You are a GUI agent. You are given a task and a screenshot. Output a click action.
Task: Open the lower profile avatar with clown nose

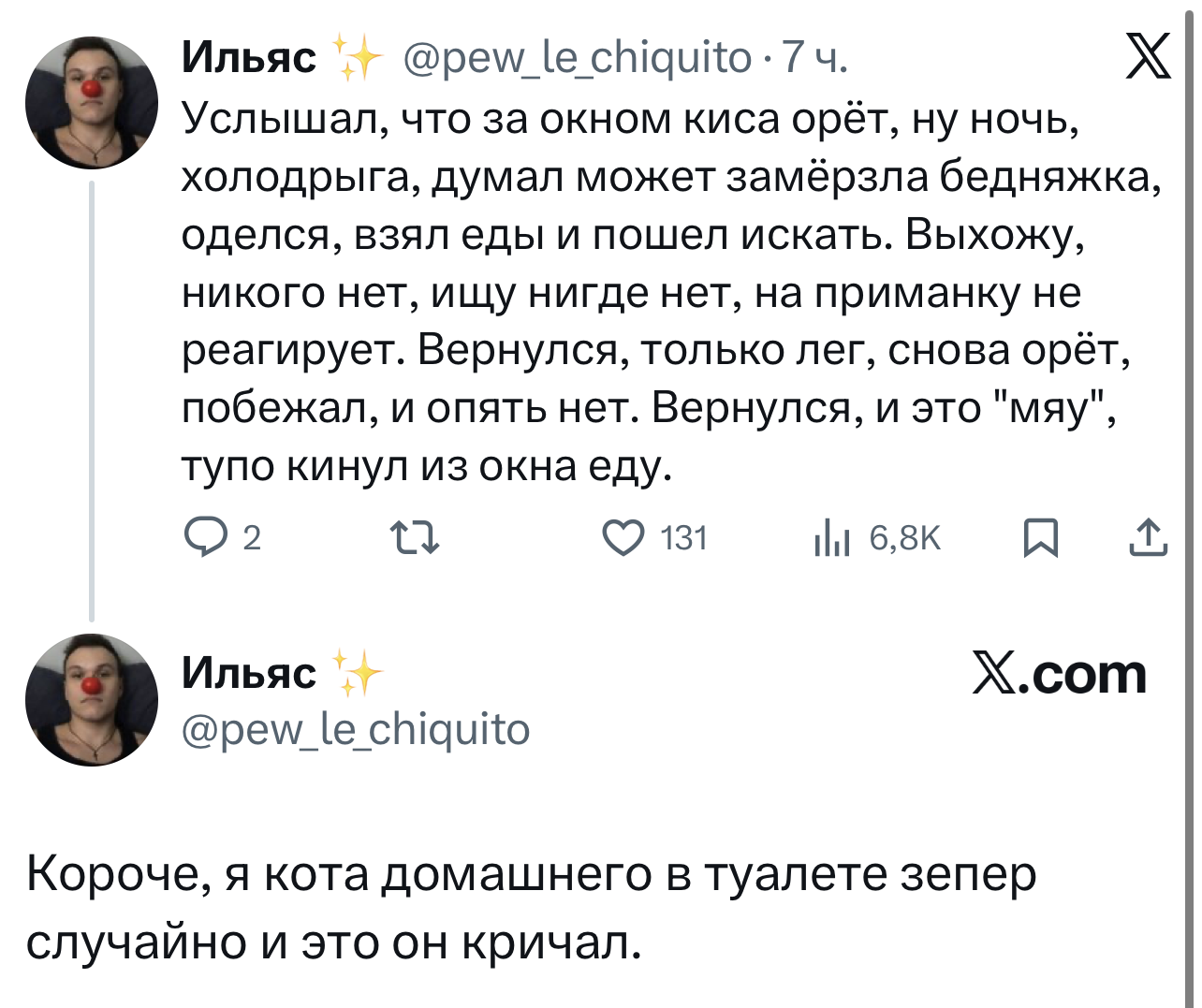pos(91,699)
